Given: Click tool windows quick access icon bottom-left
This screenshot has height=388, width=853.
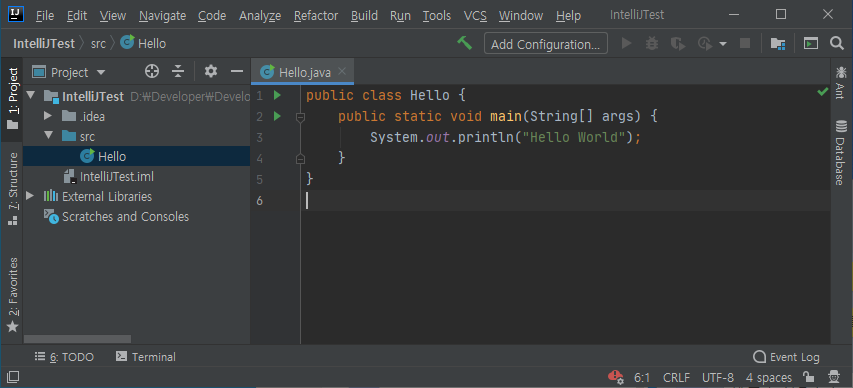Looking at the screenshot, I should 13,377.
